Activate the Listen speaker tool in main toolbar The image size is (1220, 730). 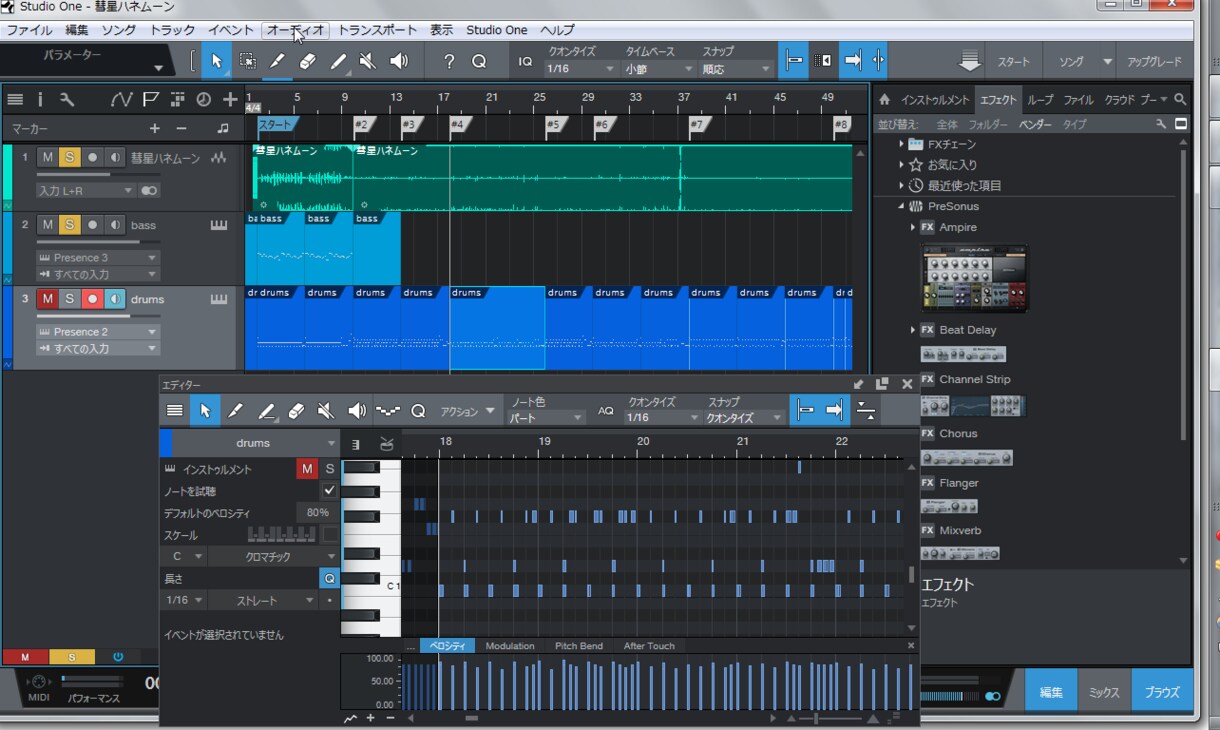399,61
